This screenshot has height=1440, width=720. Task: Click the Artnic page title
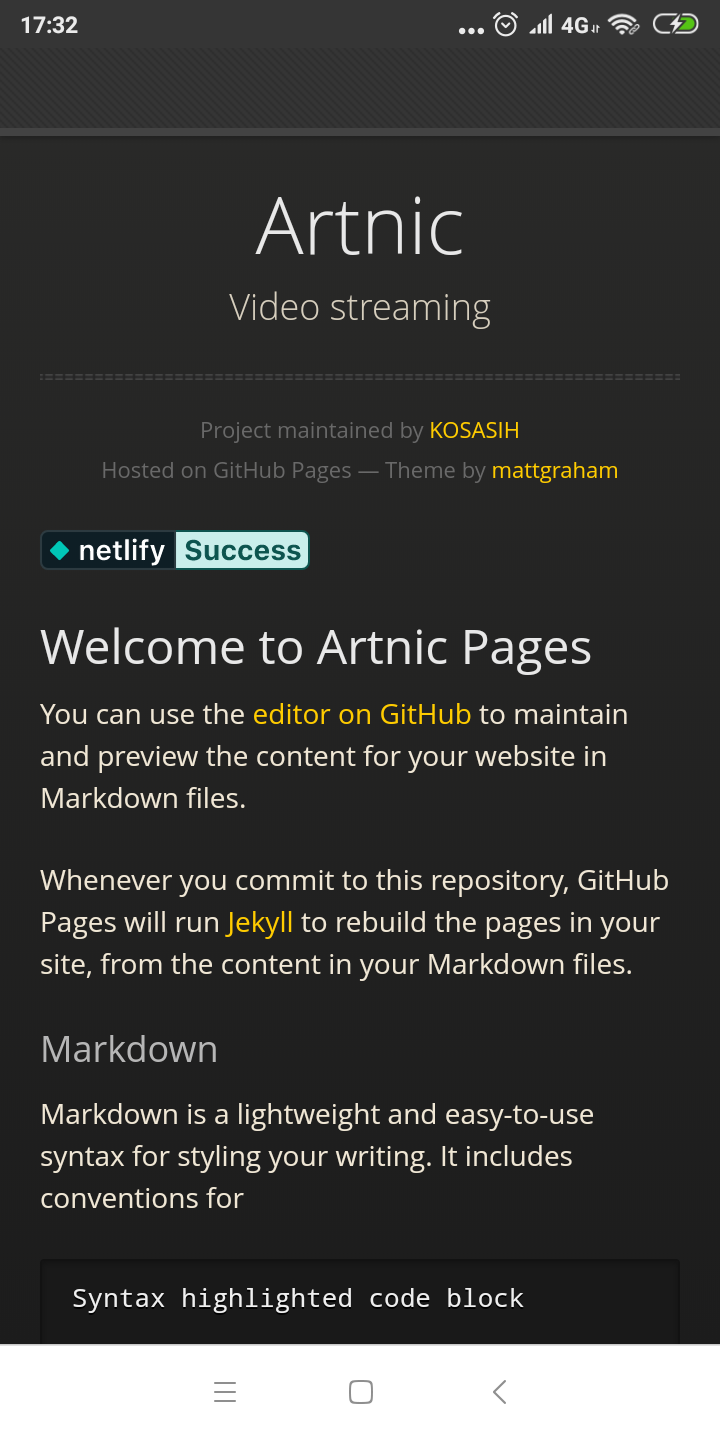(x=360, y=227)
